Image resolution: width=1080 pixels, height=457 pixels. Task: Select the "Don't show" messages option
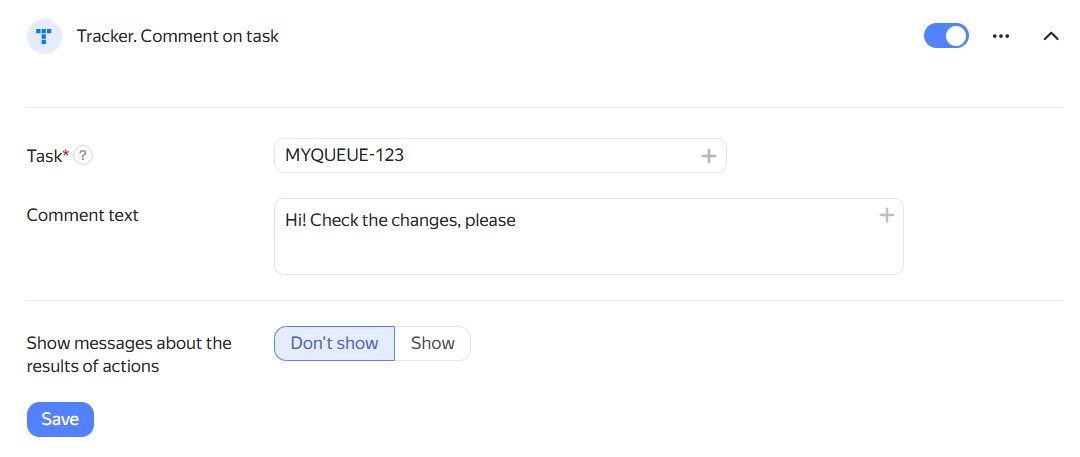335,343
